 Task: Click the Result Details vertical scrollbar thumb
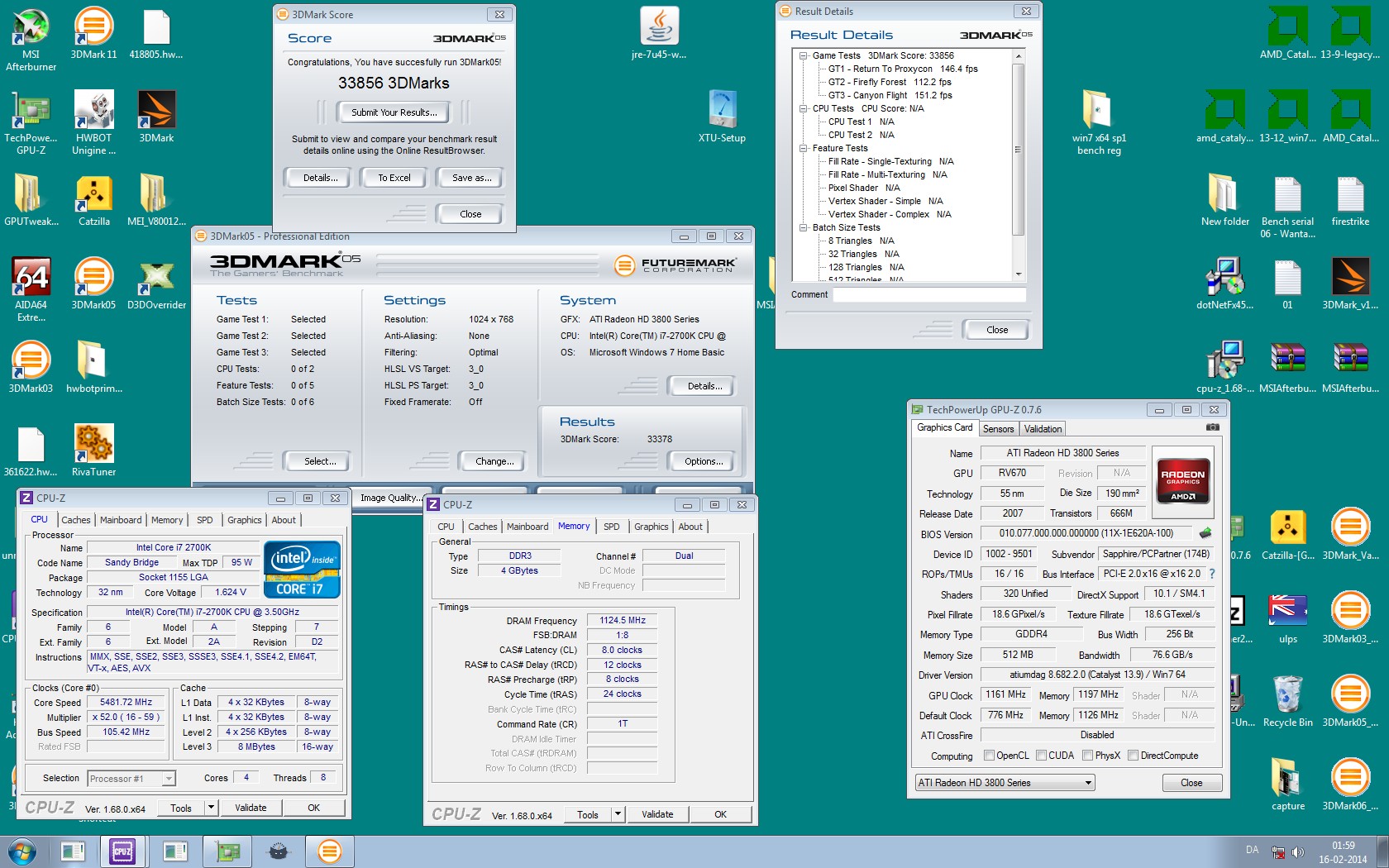coord(1019,150)
